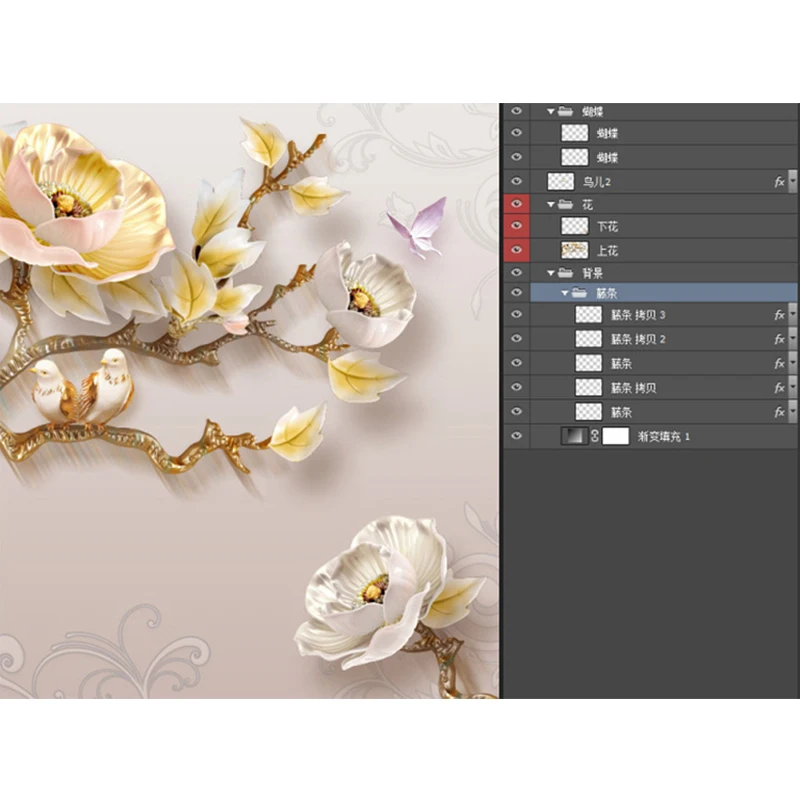
Task: Click the folder icon of the selected 藤条 group
Action: [x=579, y=293]
